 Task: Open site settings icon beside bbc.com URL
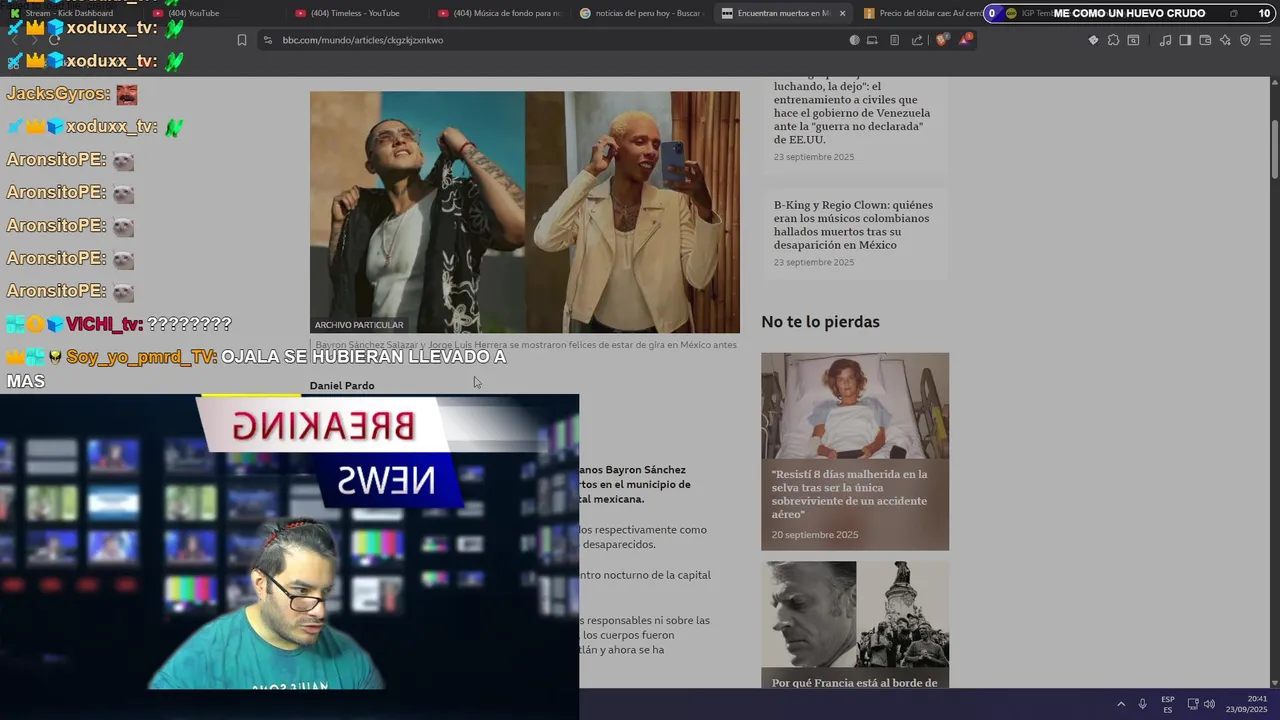coord(267,40)
